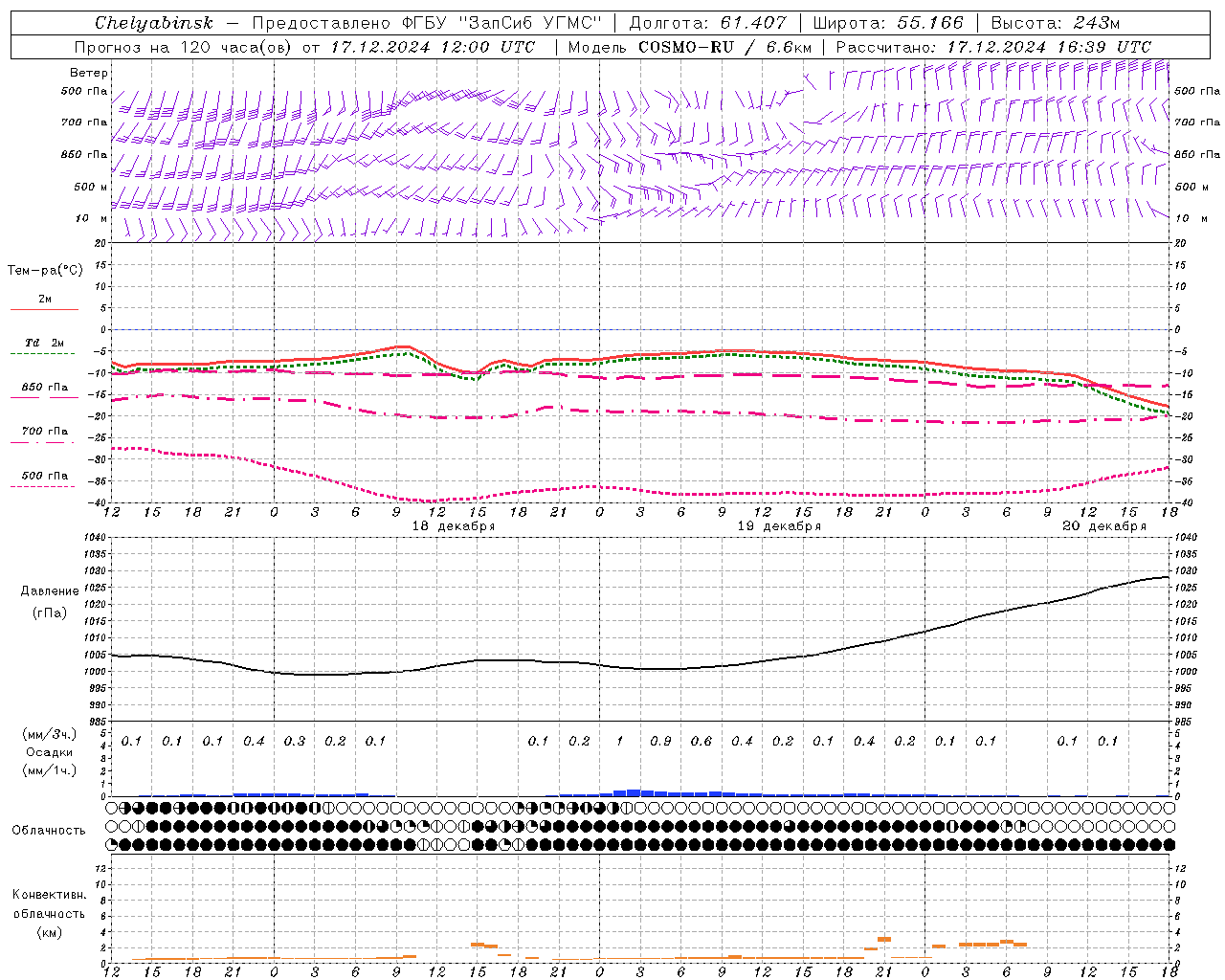Click the pink line under '850 гПа' in the temperature legend
The height and width of the screenshot is (980, 1225).
(44, 397)
